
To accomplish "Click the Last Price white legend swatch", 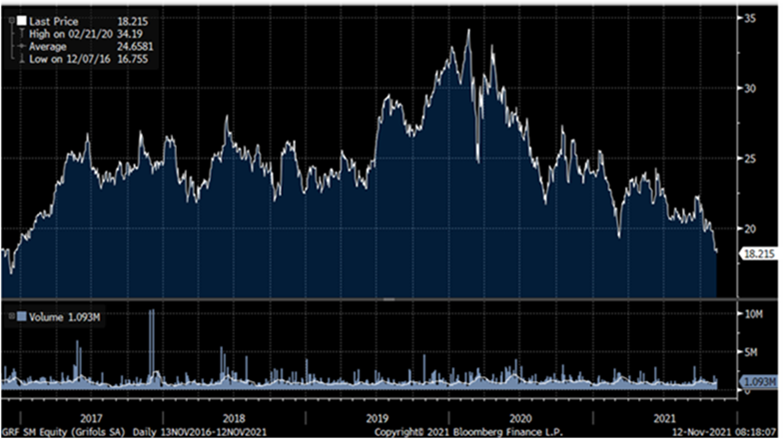I will tap(19, 18).
